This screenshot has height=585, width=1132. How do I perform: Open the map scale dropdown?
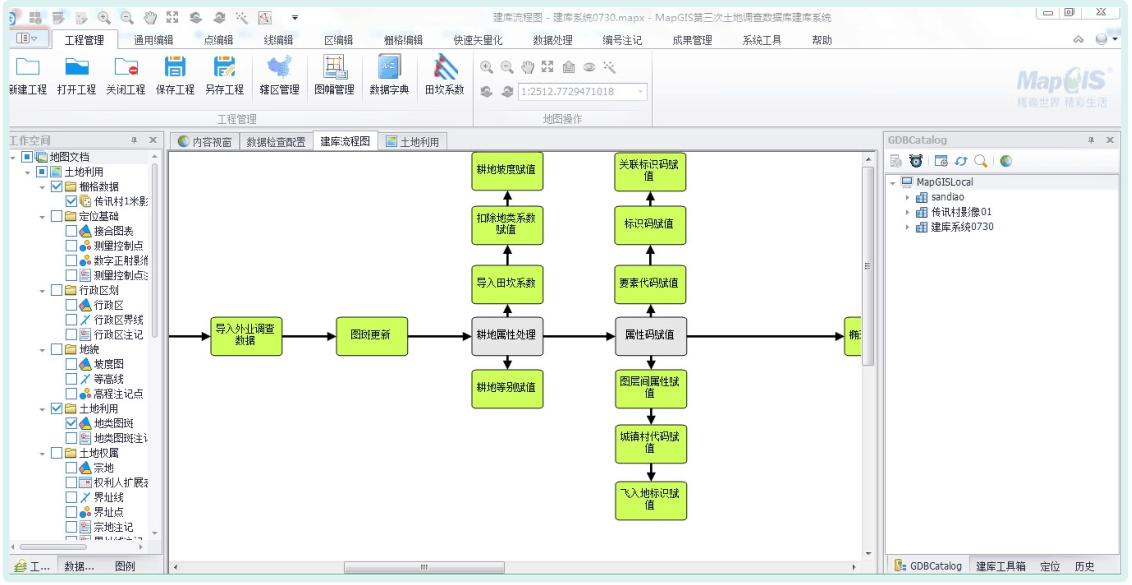640,92
